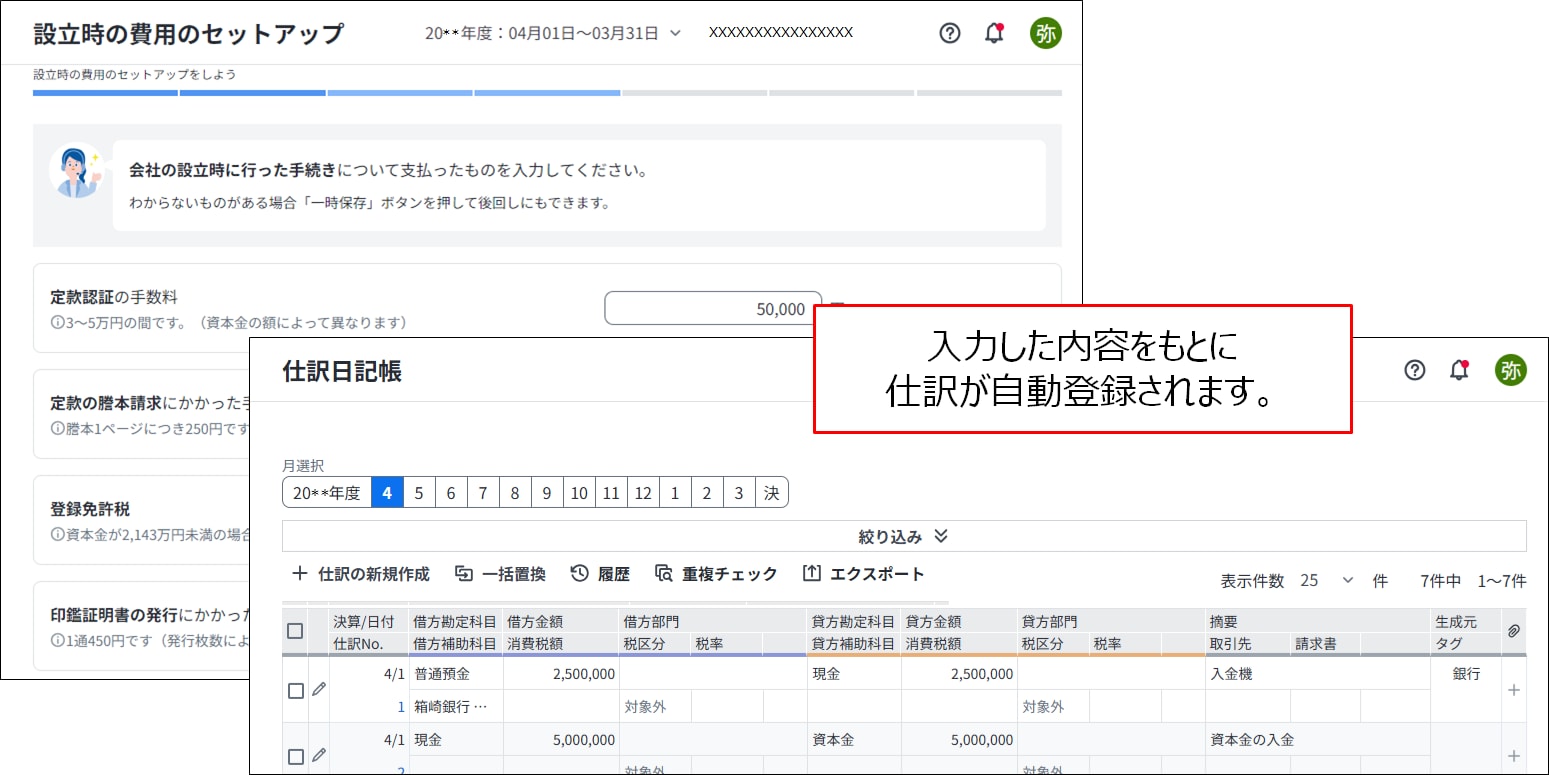The height and width of the screenshot is (775, 1549).
Task: Open help icon in journal window
Action: coord(1414,370)
